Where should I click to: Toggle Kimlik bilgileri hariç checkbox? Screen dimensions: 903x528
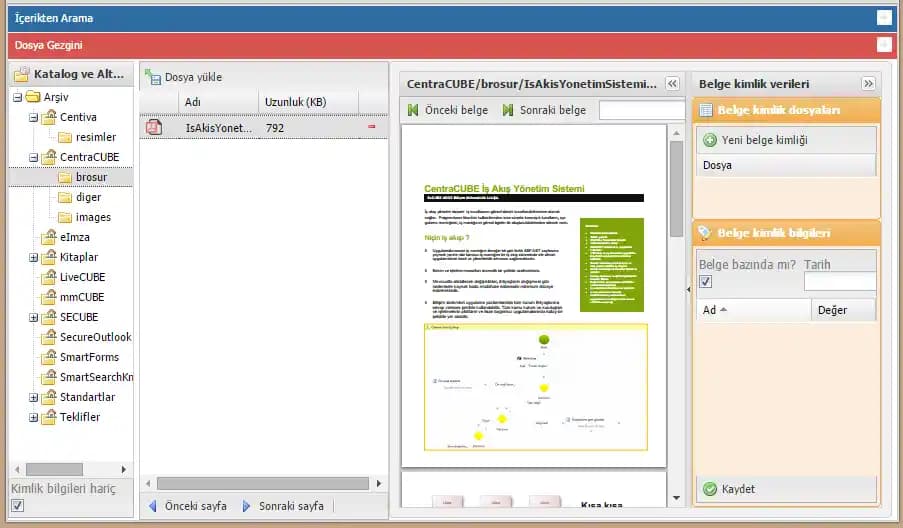tap(17, 506)
